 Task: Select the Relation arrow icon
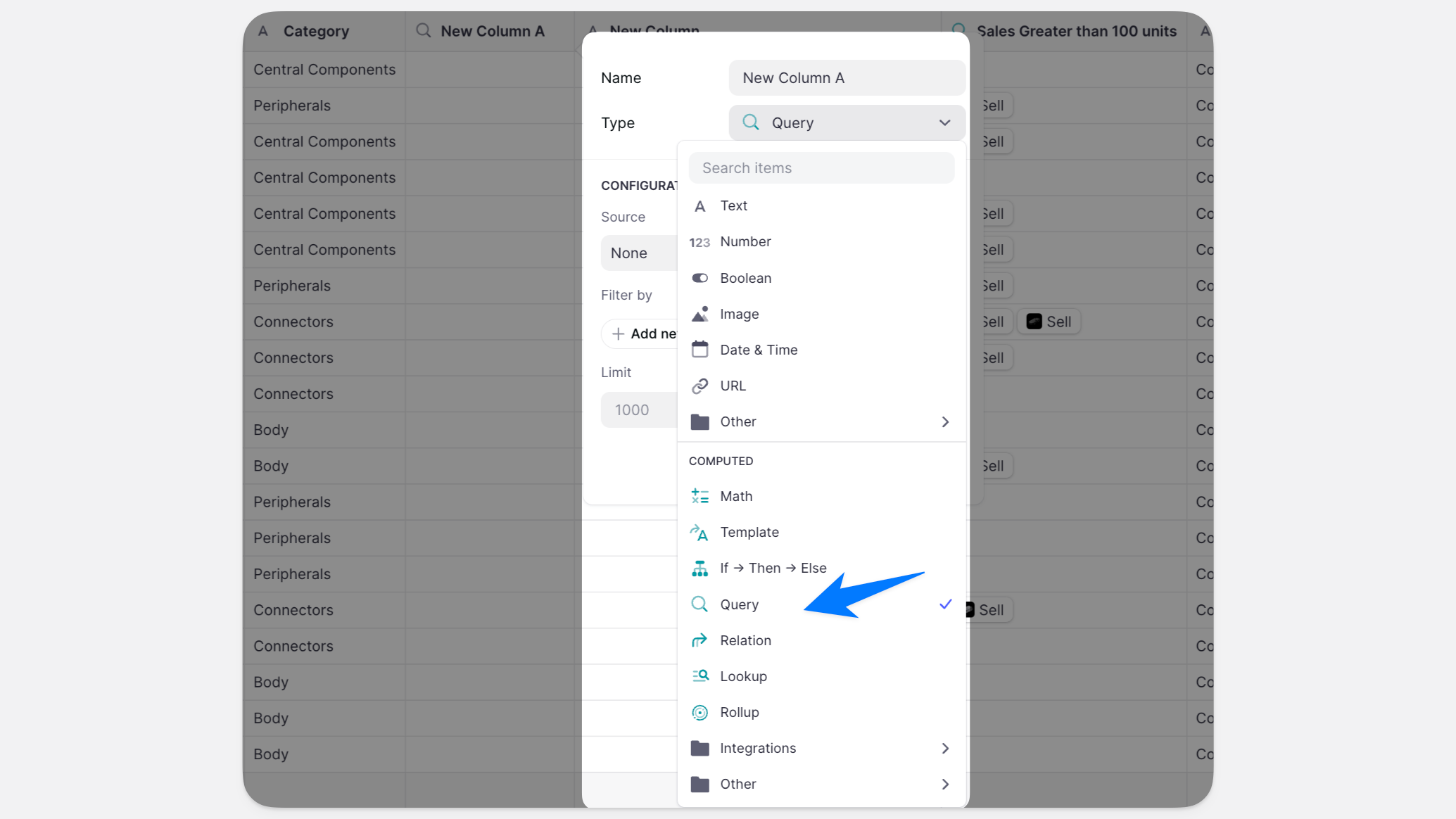point(699,640)
